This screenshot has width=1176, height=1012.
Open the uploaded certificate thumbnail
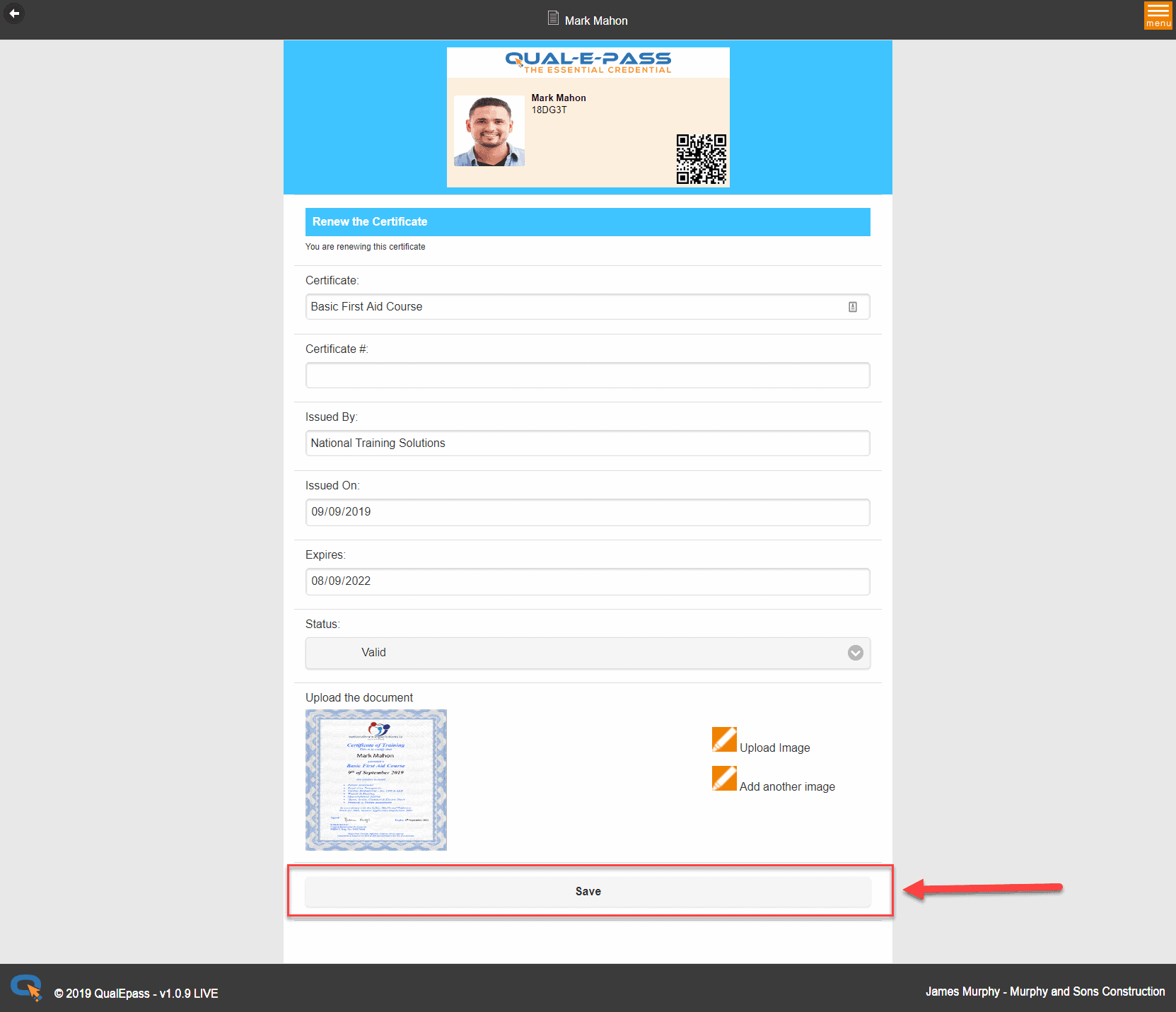point(375,779)
